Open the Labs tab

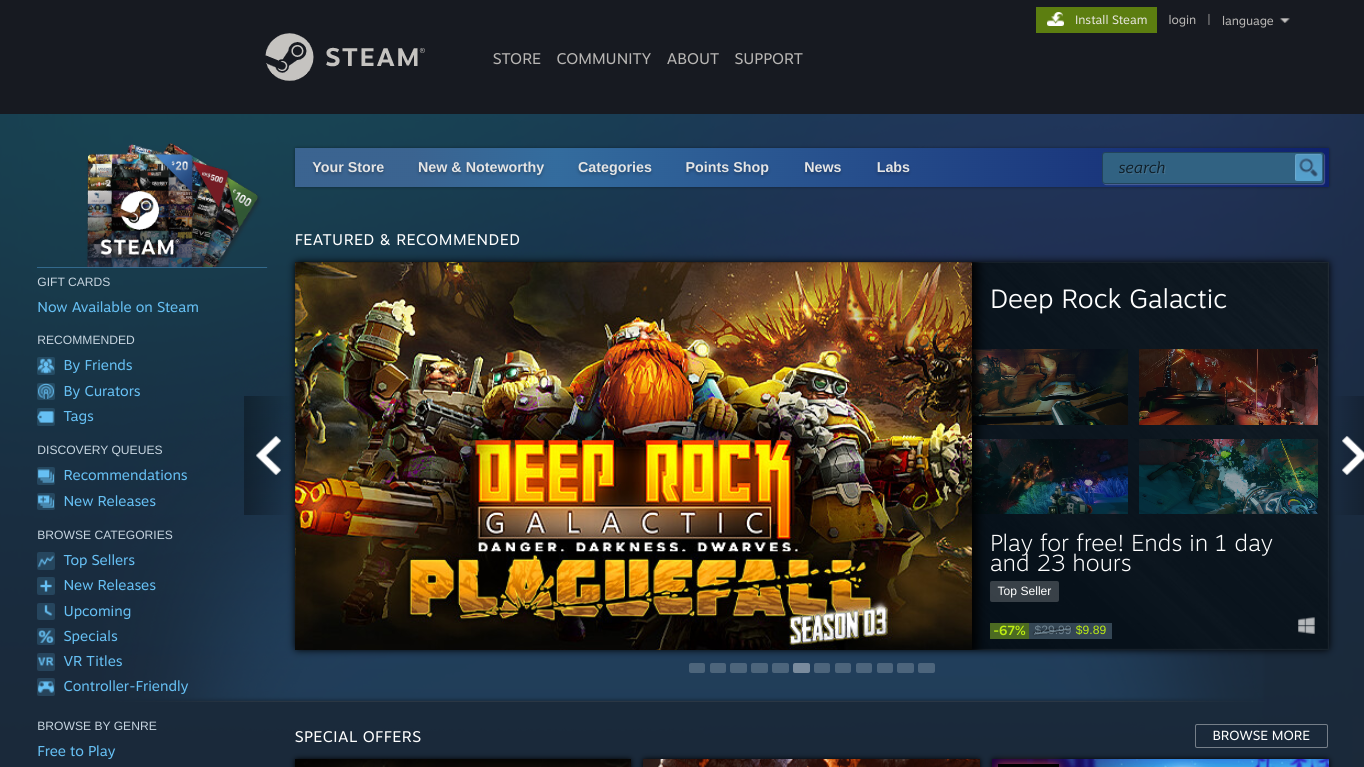(893, 167)
